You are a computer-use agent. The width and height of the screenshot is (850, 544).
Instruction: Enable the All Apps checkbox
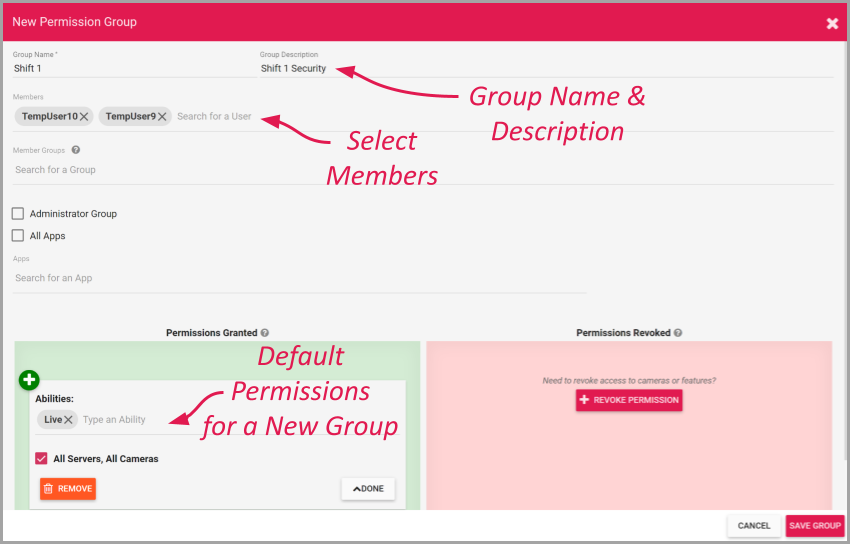(18, 236)
